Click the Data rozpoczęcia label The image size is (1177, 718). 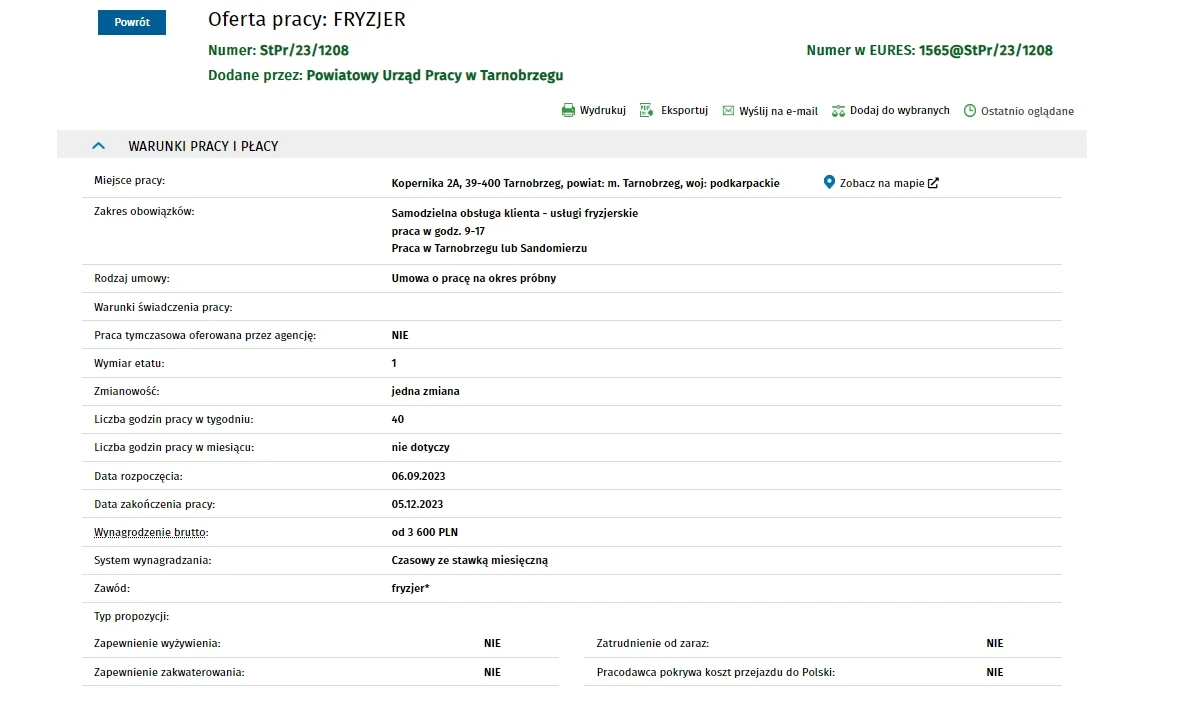(x=138, y=476)
